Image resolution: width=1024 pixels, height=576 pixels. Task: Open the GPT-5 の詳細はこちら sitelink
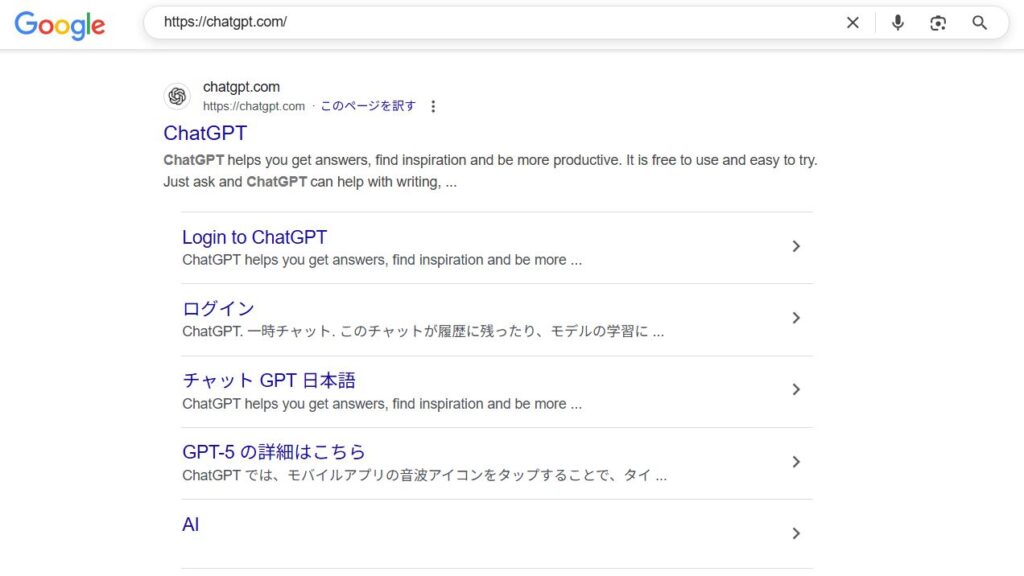click(x=274, y=452)
